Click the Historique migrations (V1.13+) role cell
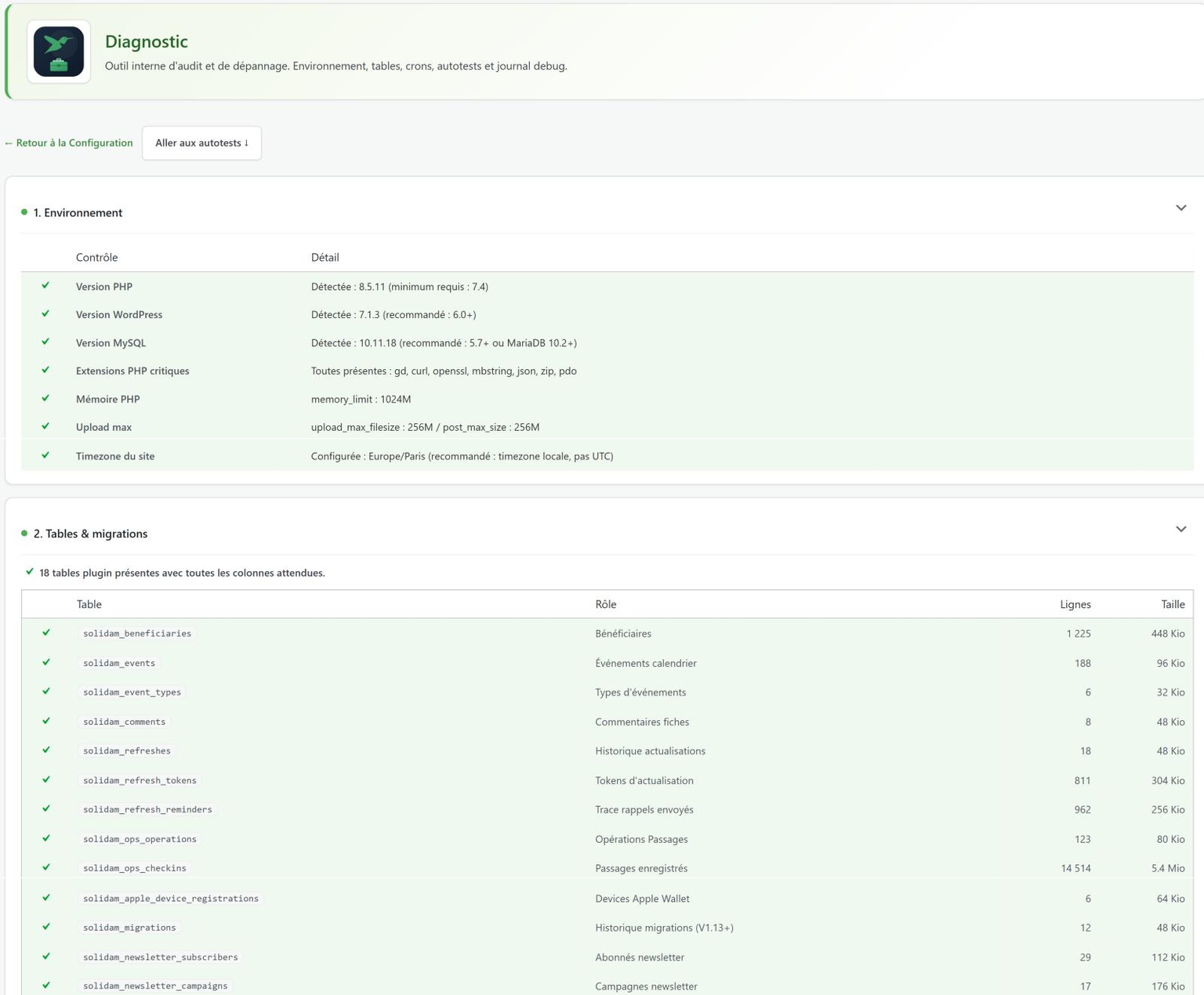 click(664, 928)
